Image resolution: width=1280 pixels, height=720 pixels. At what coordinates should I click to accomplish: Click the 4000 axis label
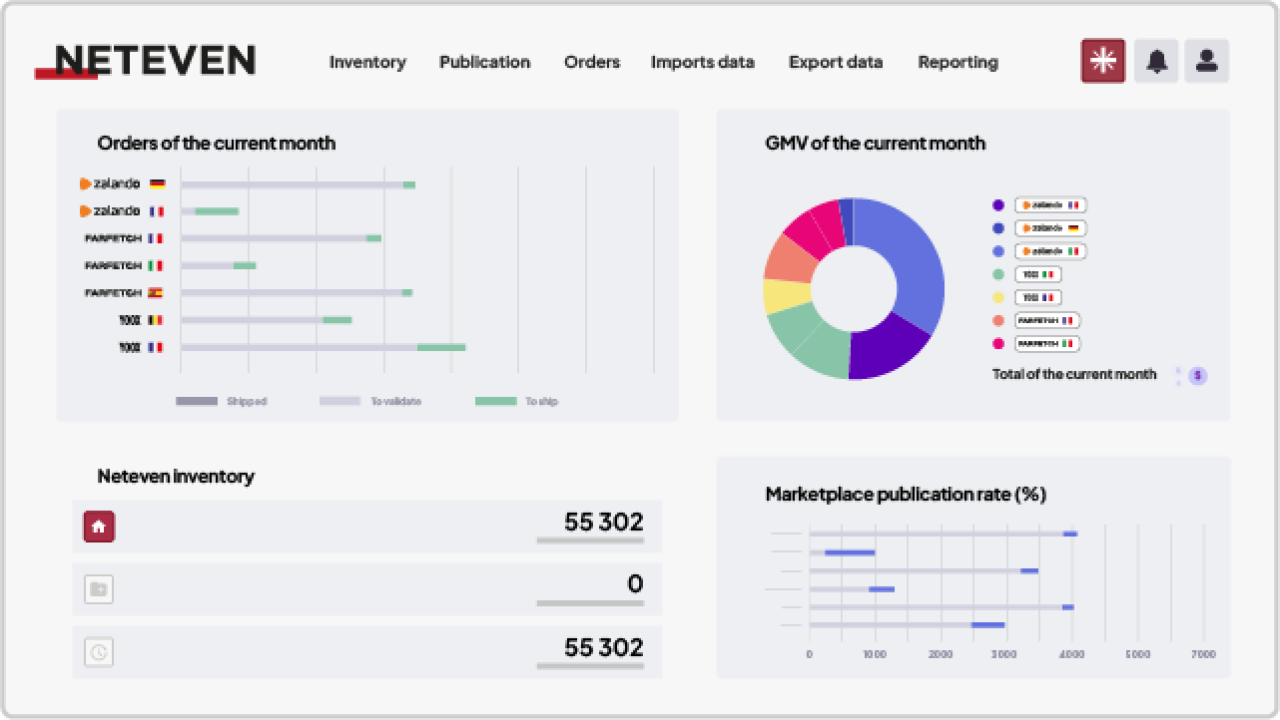tap(1071, 654)
